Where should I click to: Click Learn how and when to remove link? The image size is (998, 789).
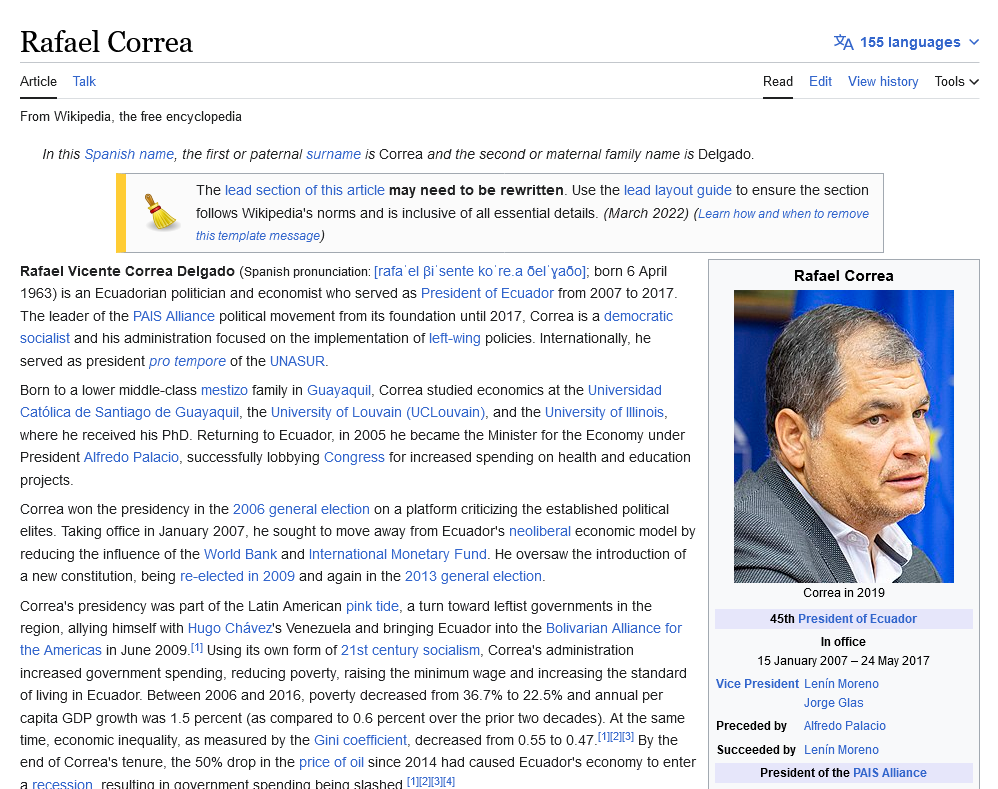[x=784, y=214]
